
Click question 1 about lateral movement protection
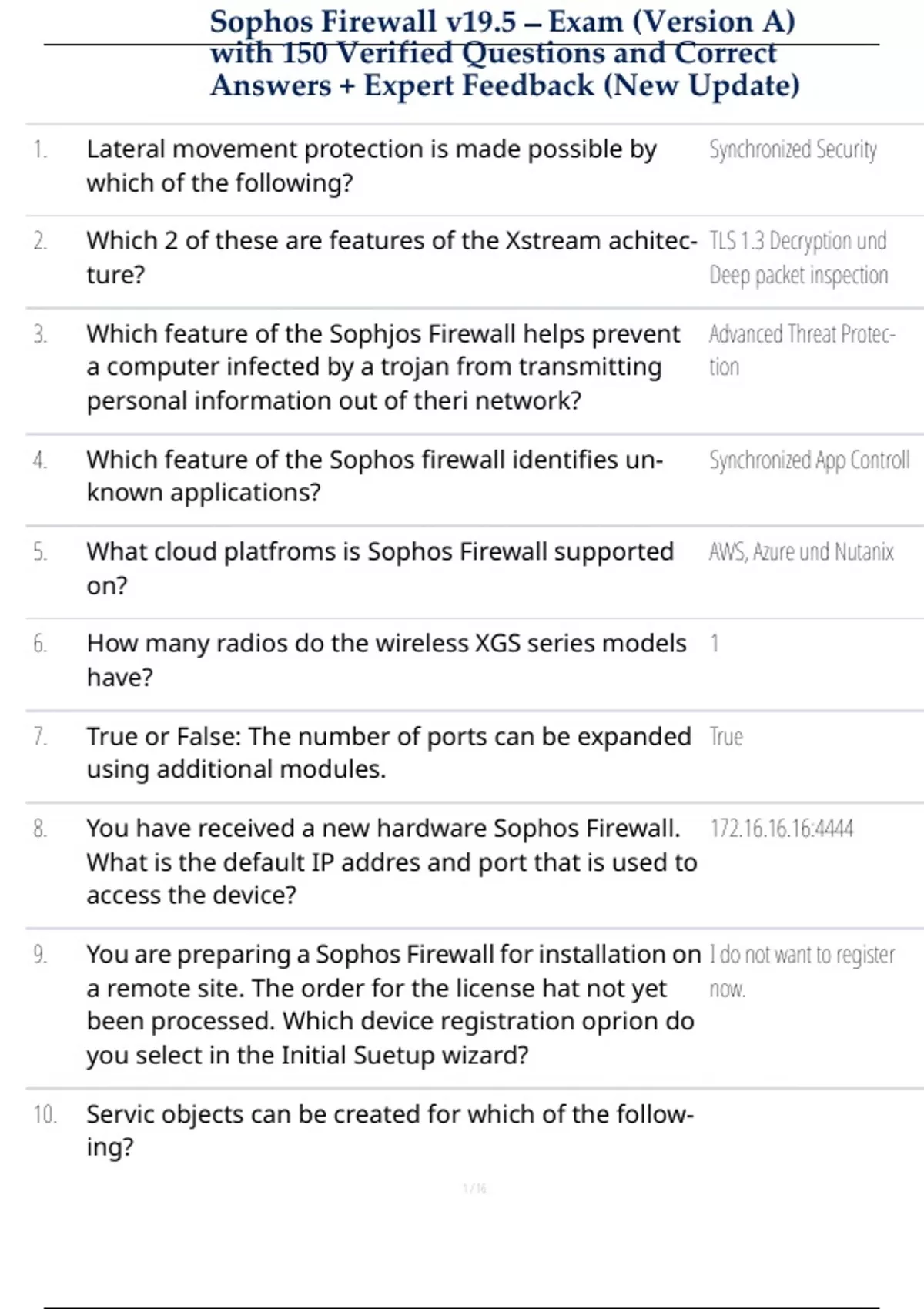click(x=371, y=166)
